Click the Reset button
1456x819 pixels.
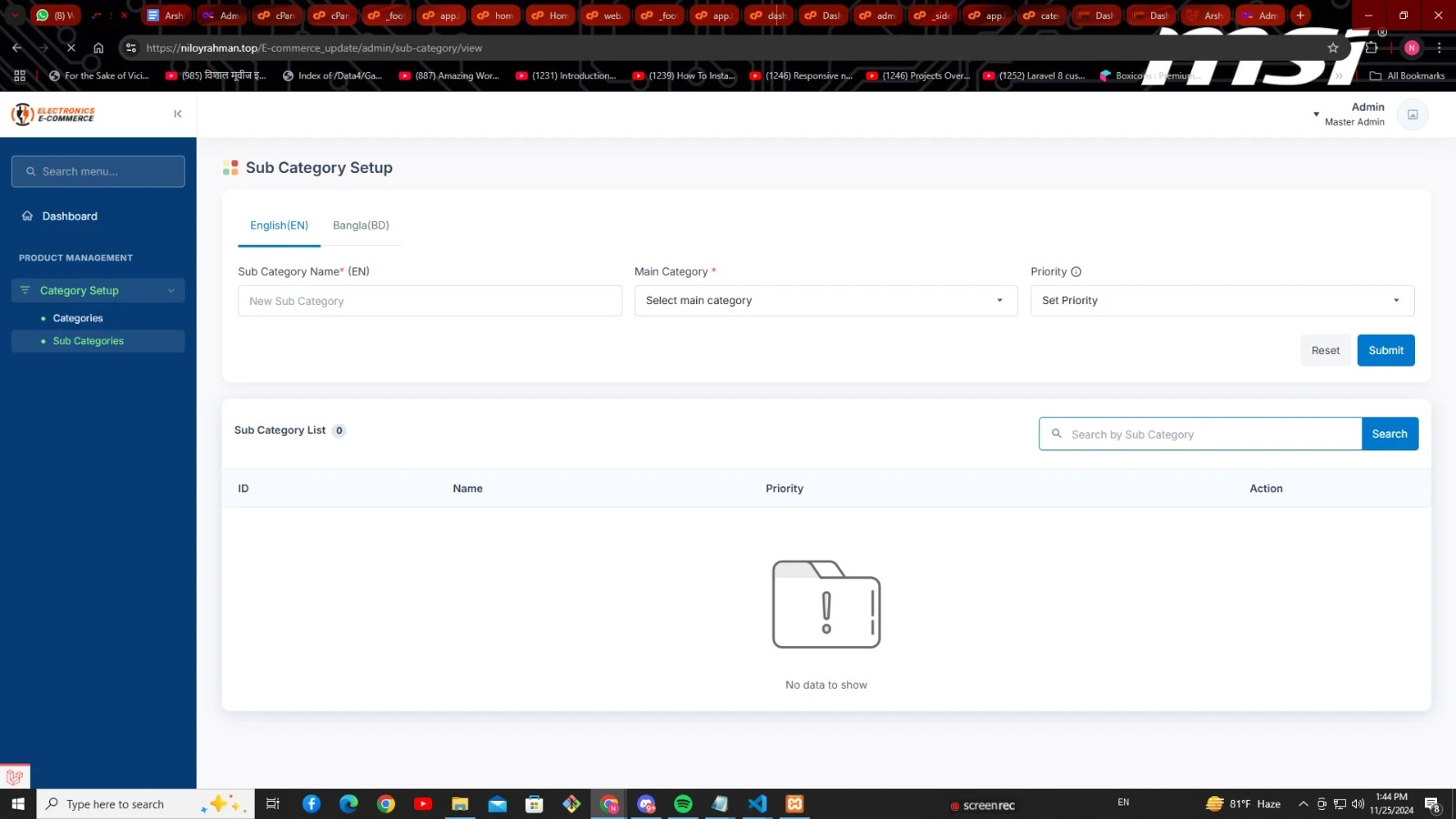[1325, 350]
